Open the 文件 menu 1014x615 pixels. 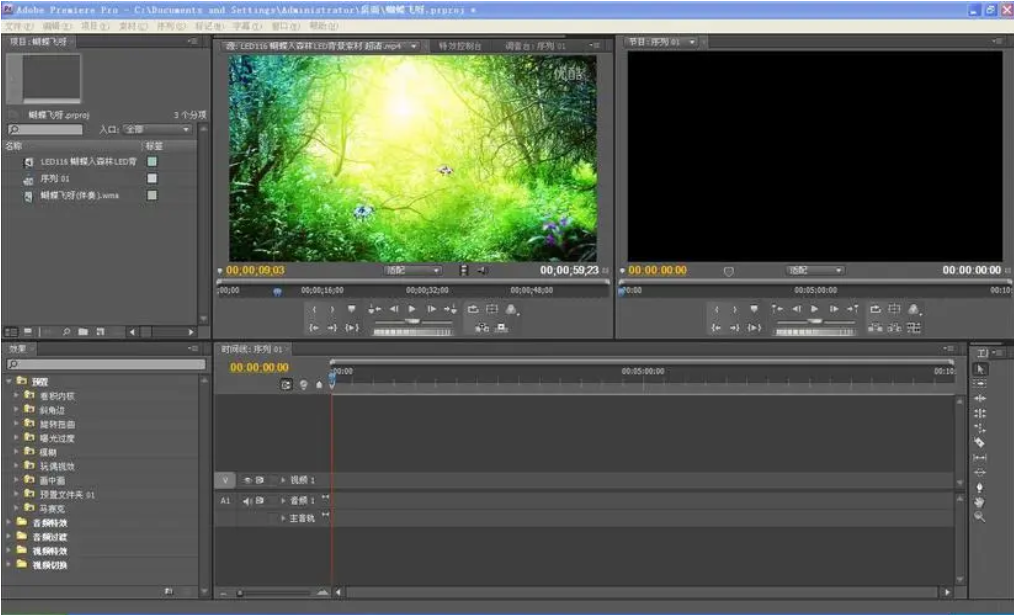point(19,27)
